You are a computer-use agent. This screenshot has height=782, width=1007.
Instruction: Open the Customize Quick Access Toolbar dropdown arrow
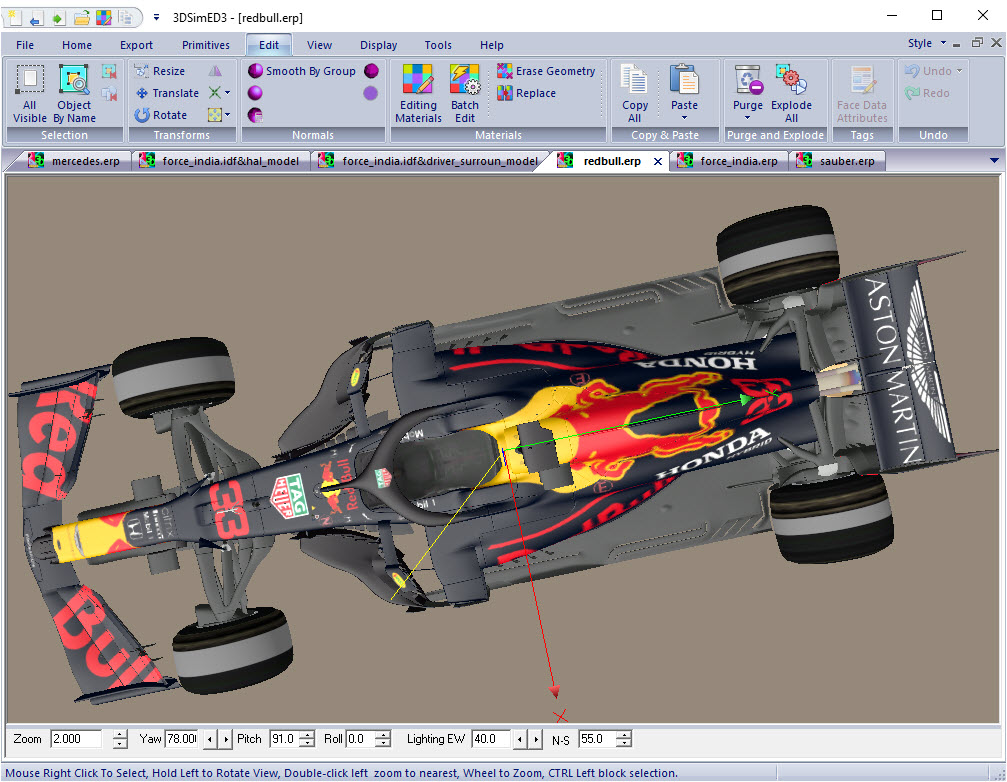[156, 17]
